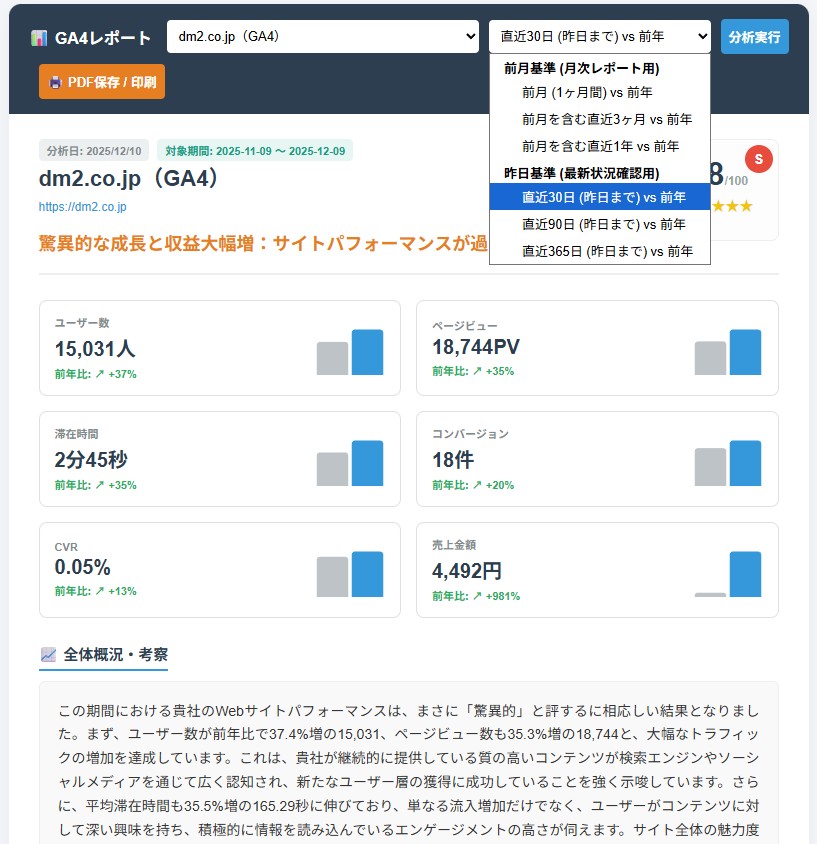Click the gold star rating
This screenshot has width=817, height=844.
coord(738,206)
